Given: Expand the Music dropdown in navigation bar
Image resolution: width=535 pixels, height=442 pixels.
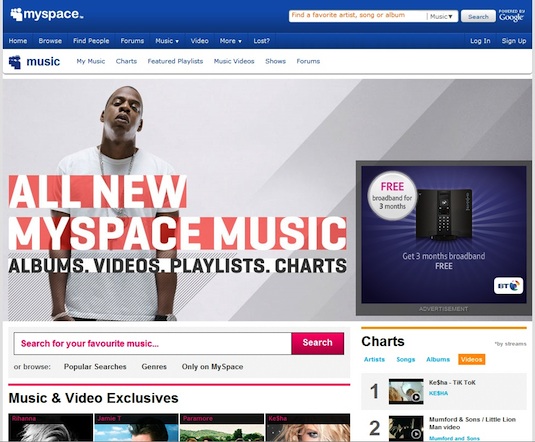Looking at the screenshot, I should (167, 41).
